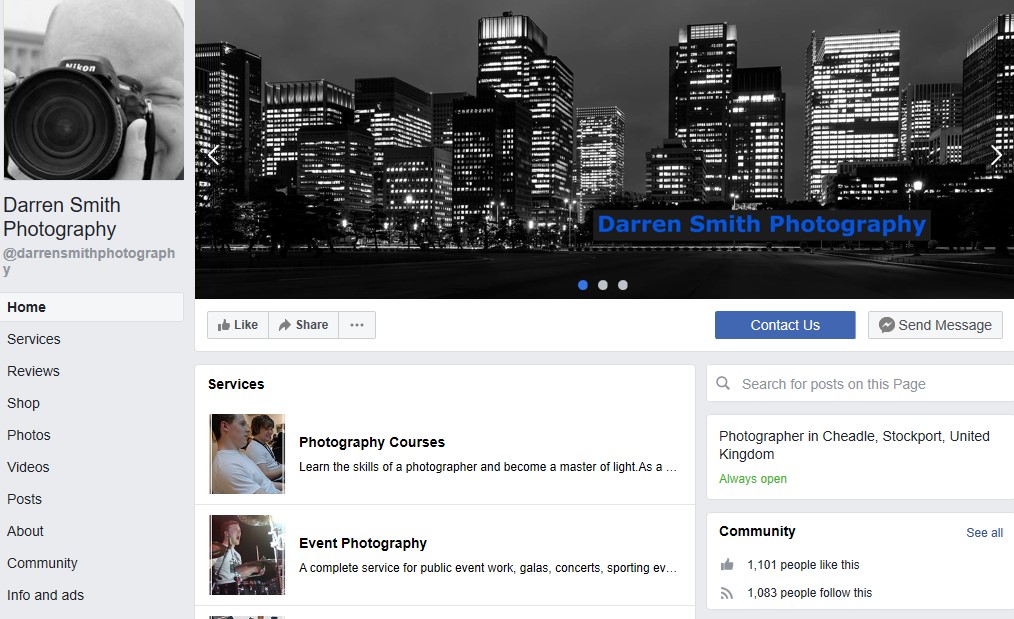This screenshot has height=619, width=1014.
Task: Focus the Search for posts on this Page field
Action: click(x=860, y=384)
